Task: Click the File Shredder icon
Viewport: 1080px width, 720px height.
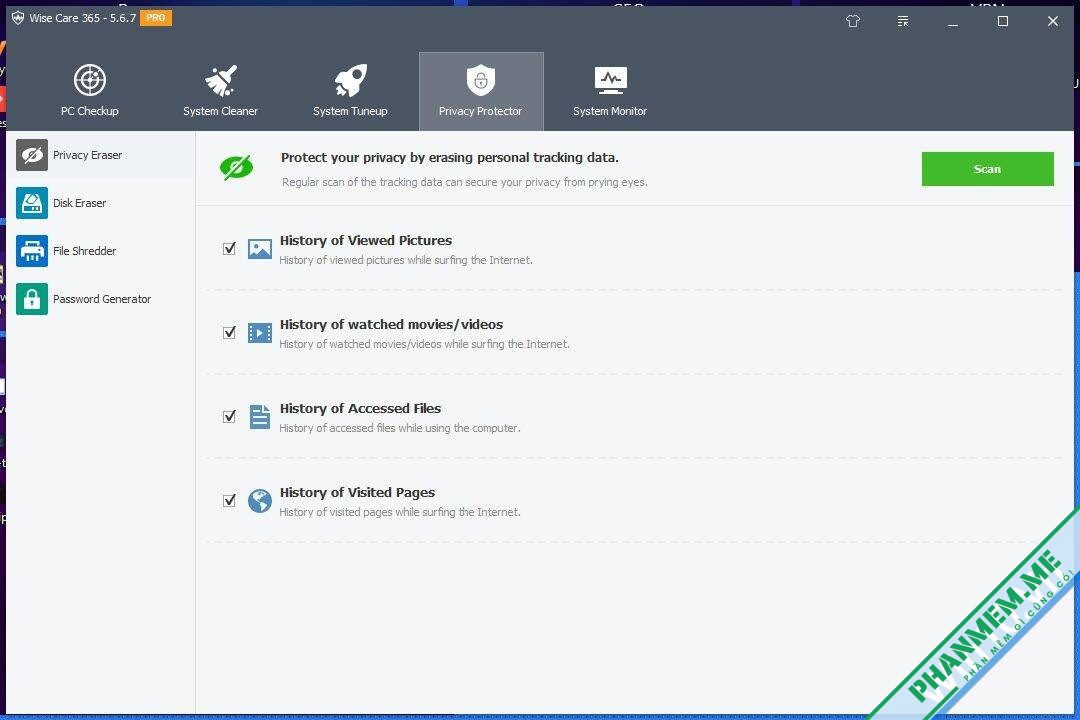Action: pos(32,251)
